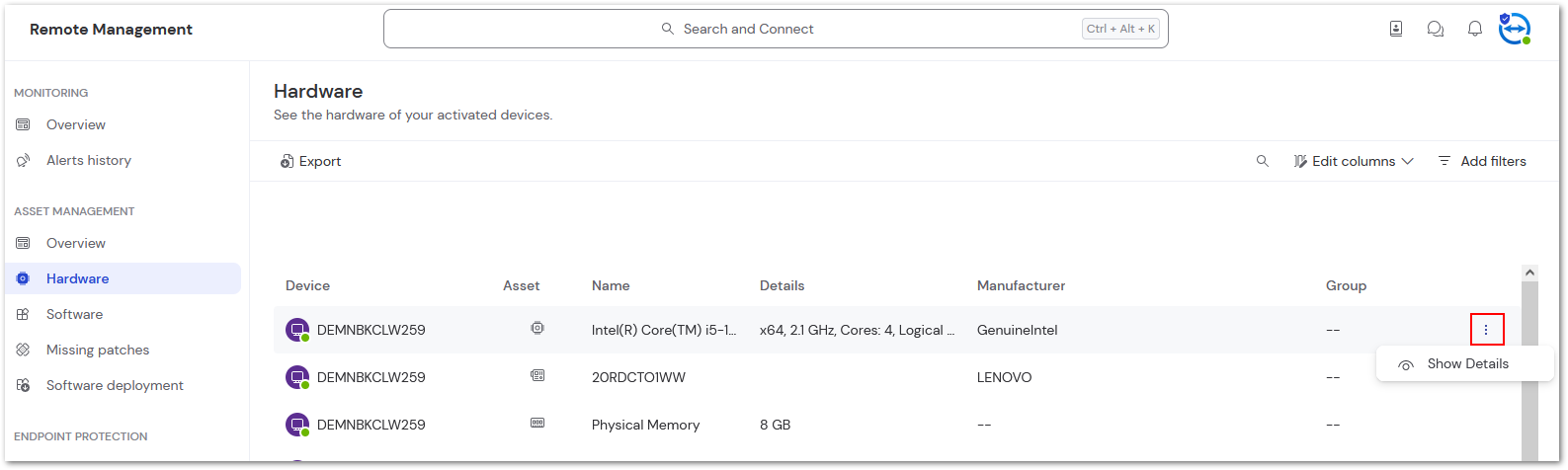Click the physical memory asset icon
Viewport: 1568px width, 470px height.
(537, 423)
